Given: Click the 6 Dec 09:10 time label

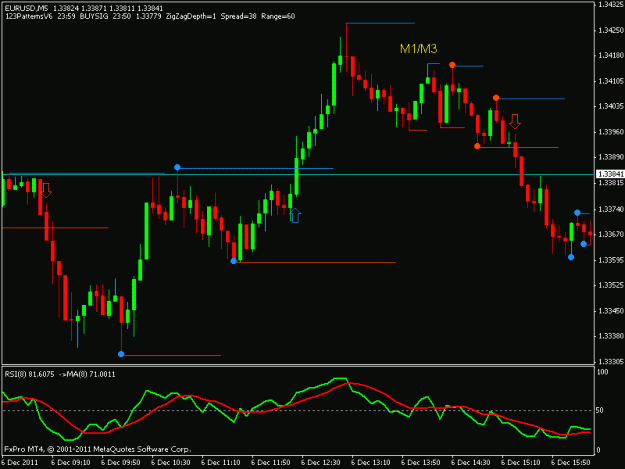Looking at the screenshot, I should pos(71,463).
